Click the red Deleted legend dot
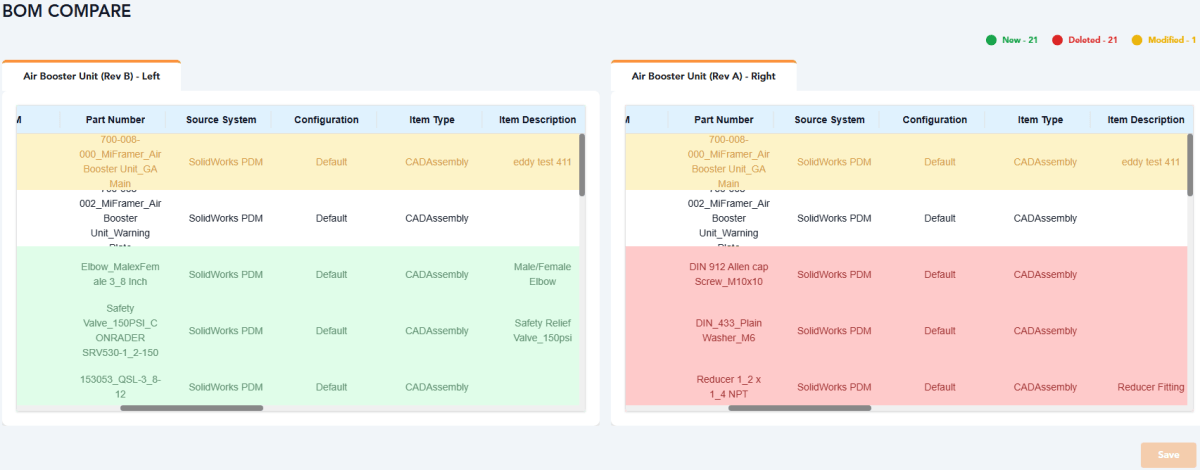This screenshot has width=1200, height=470. coord(1057,40)
